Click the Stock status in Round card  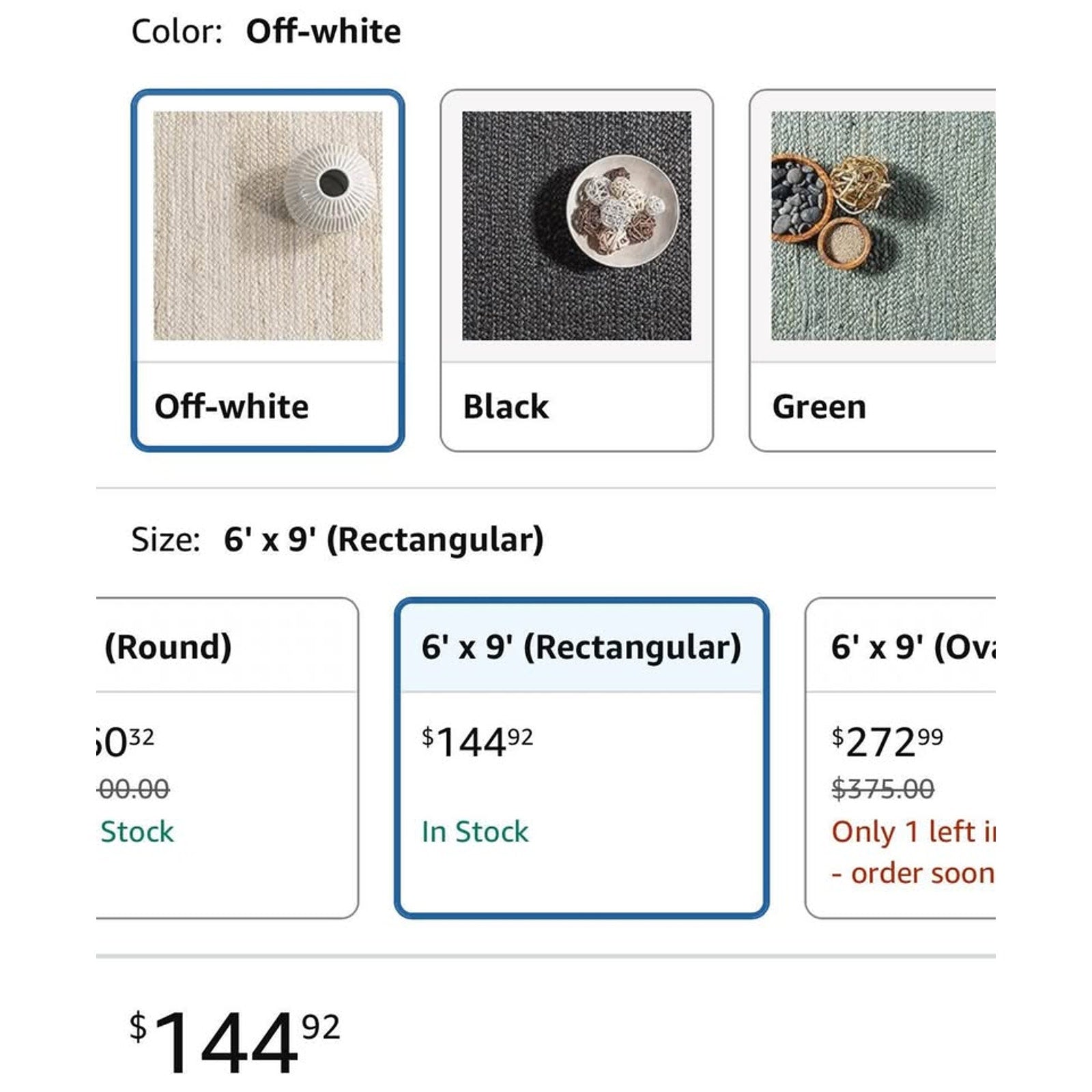[136, 832]
